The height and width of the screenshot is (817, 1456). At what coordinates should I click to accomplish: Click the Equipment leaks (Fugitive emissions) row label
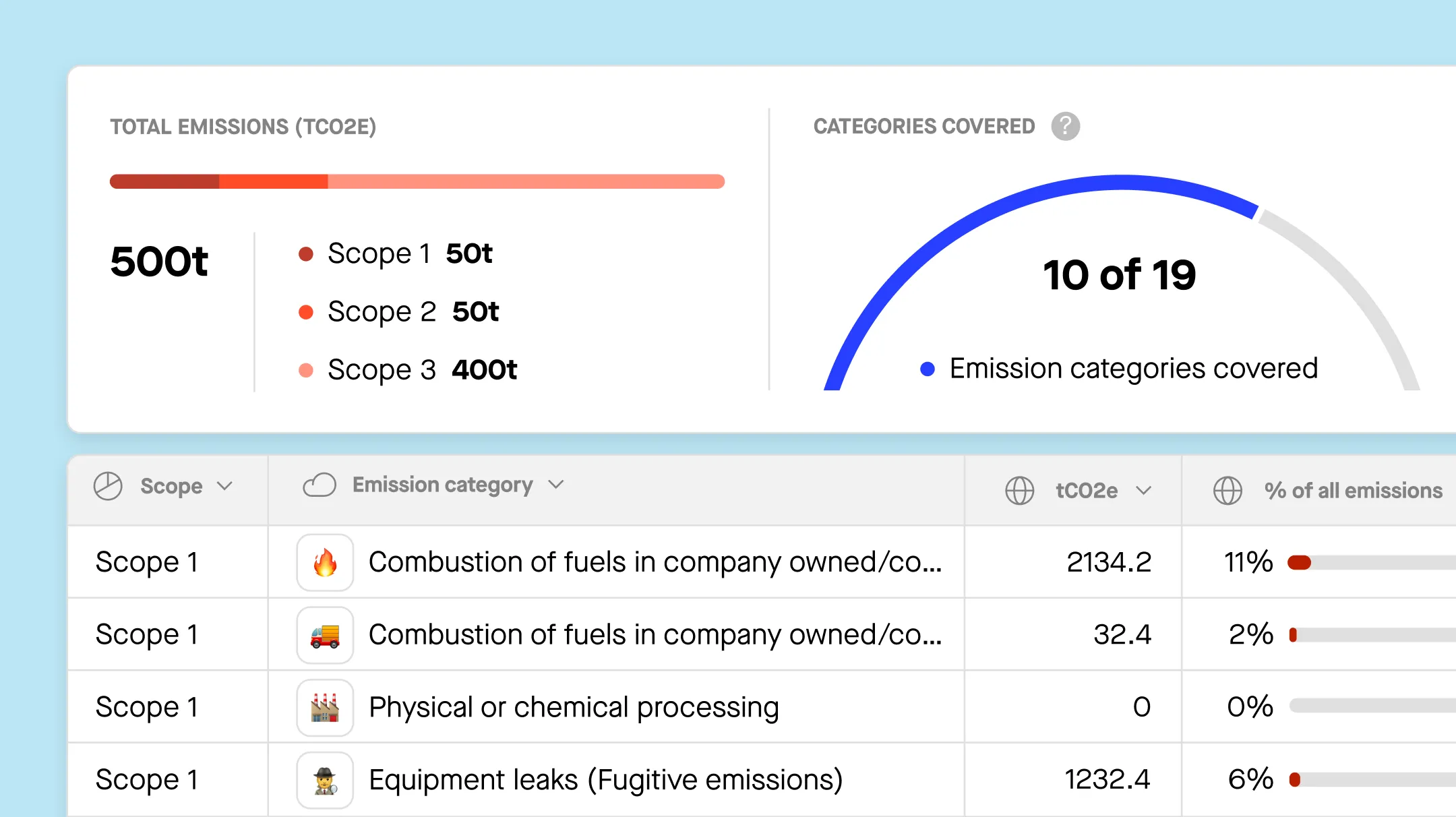tap(605, 780)
